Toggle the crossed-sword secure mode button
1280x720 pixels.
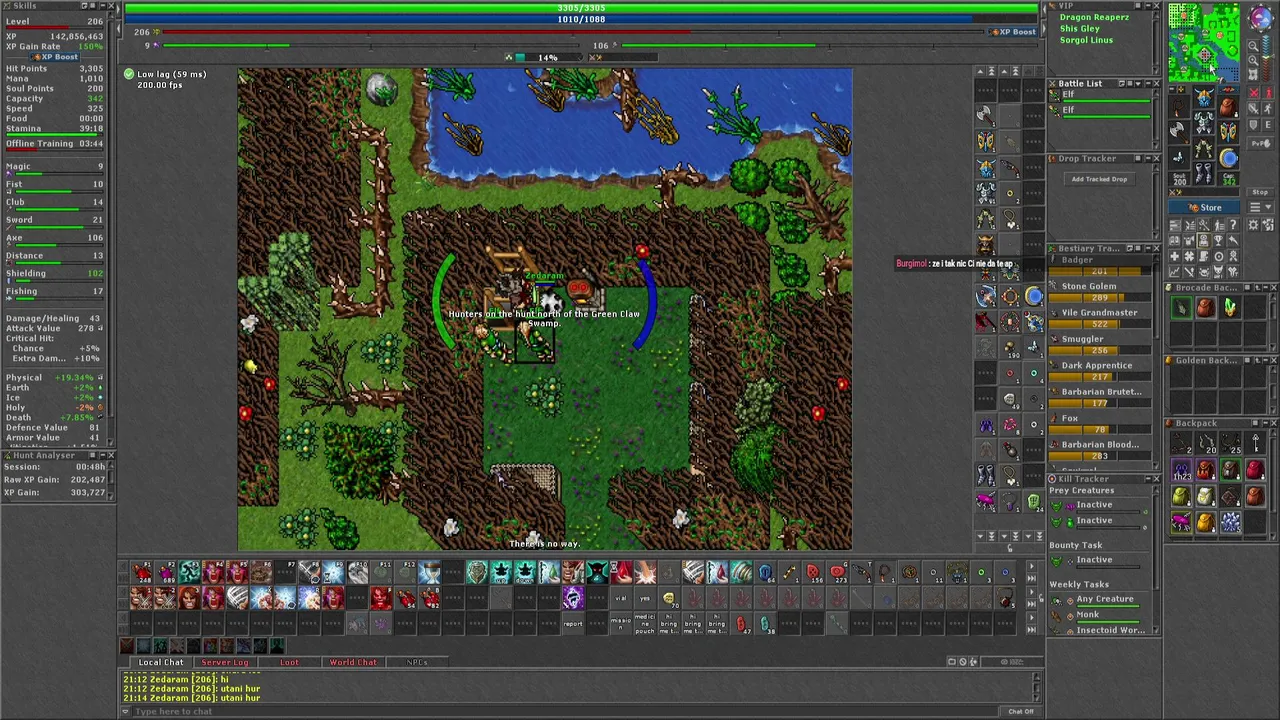point(1253,108)
